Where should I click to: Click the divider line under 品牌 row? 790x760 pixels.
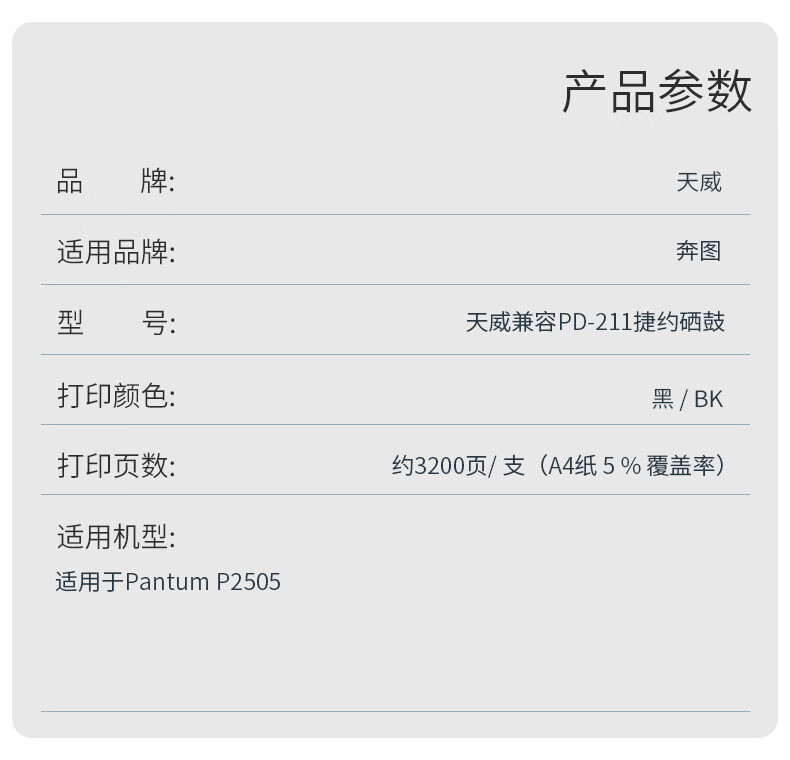tap(395, 215)
